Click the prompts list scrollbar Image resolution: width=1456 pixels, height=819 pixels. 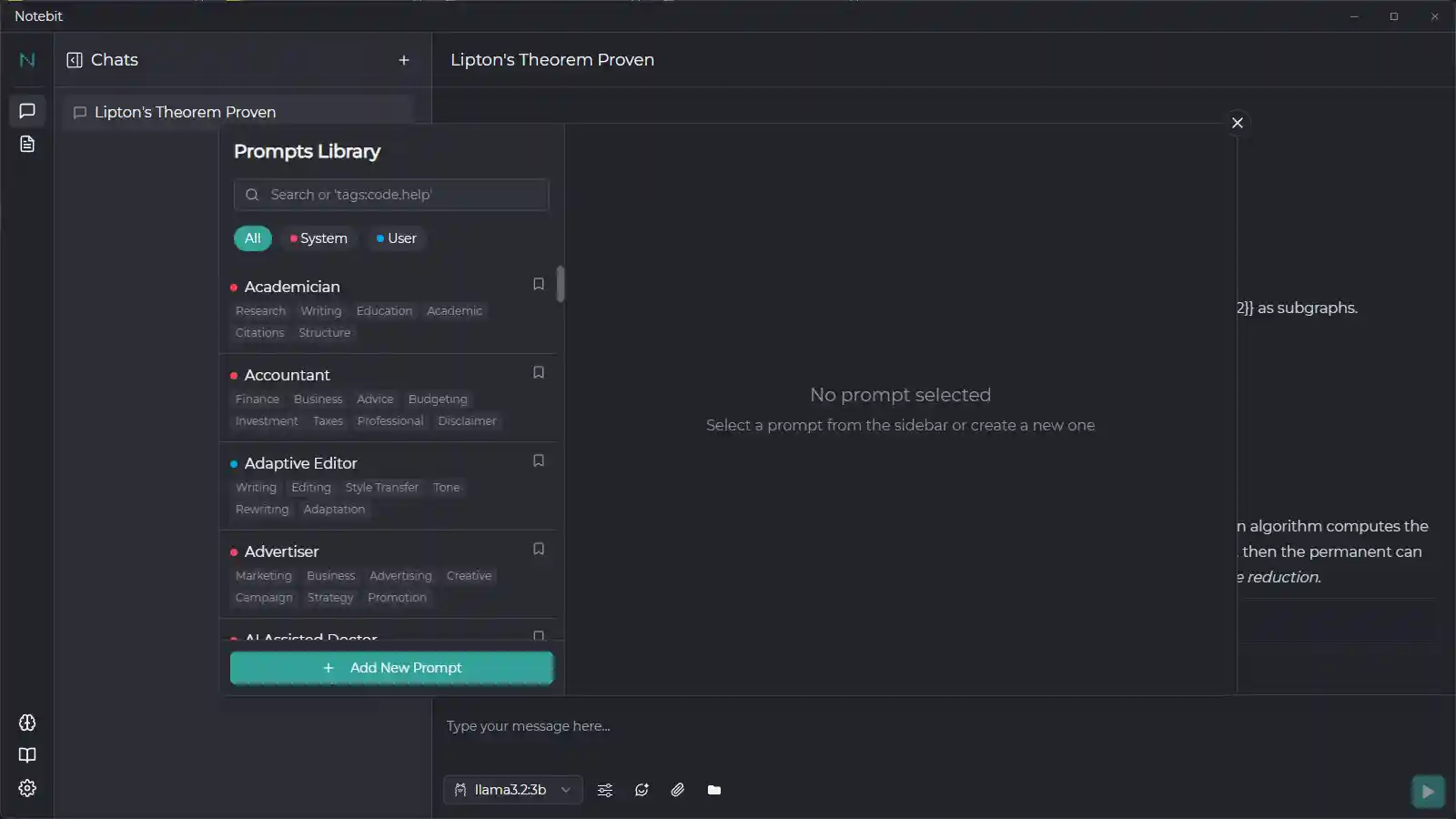562,284
